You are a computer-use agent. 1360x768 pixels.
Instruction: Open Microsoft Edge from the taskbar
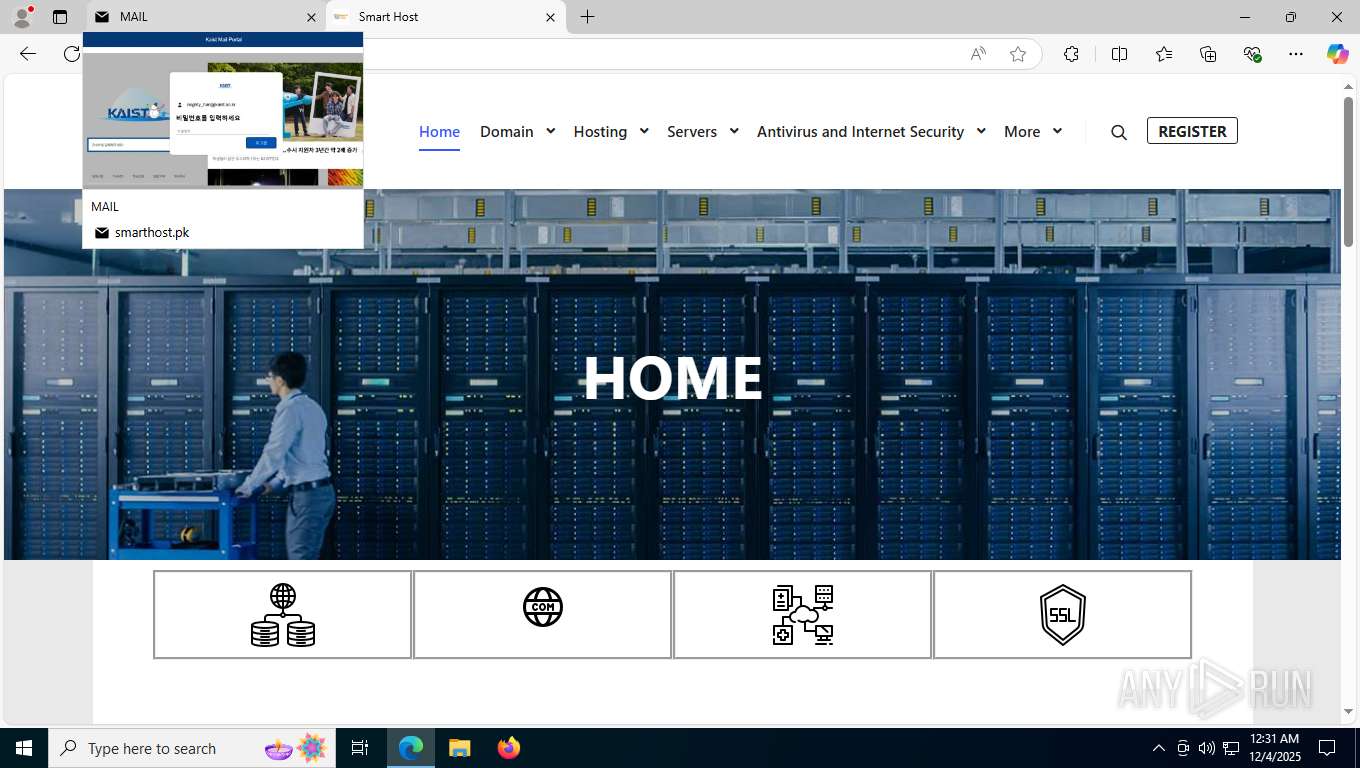coord(411,748)
